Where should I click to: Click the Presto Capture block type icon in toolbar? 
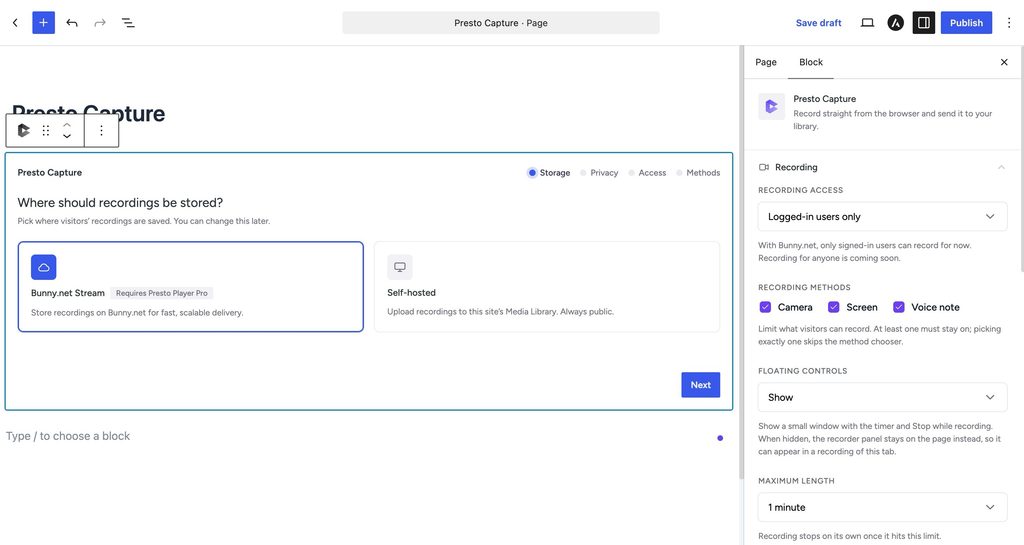pyautogui.click(x=24, y=131)
